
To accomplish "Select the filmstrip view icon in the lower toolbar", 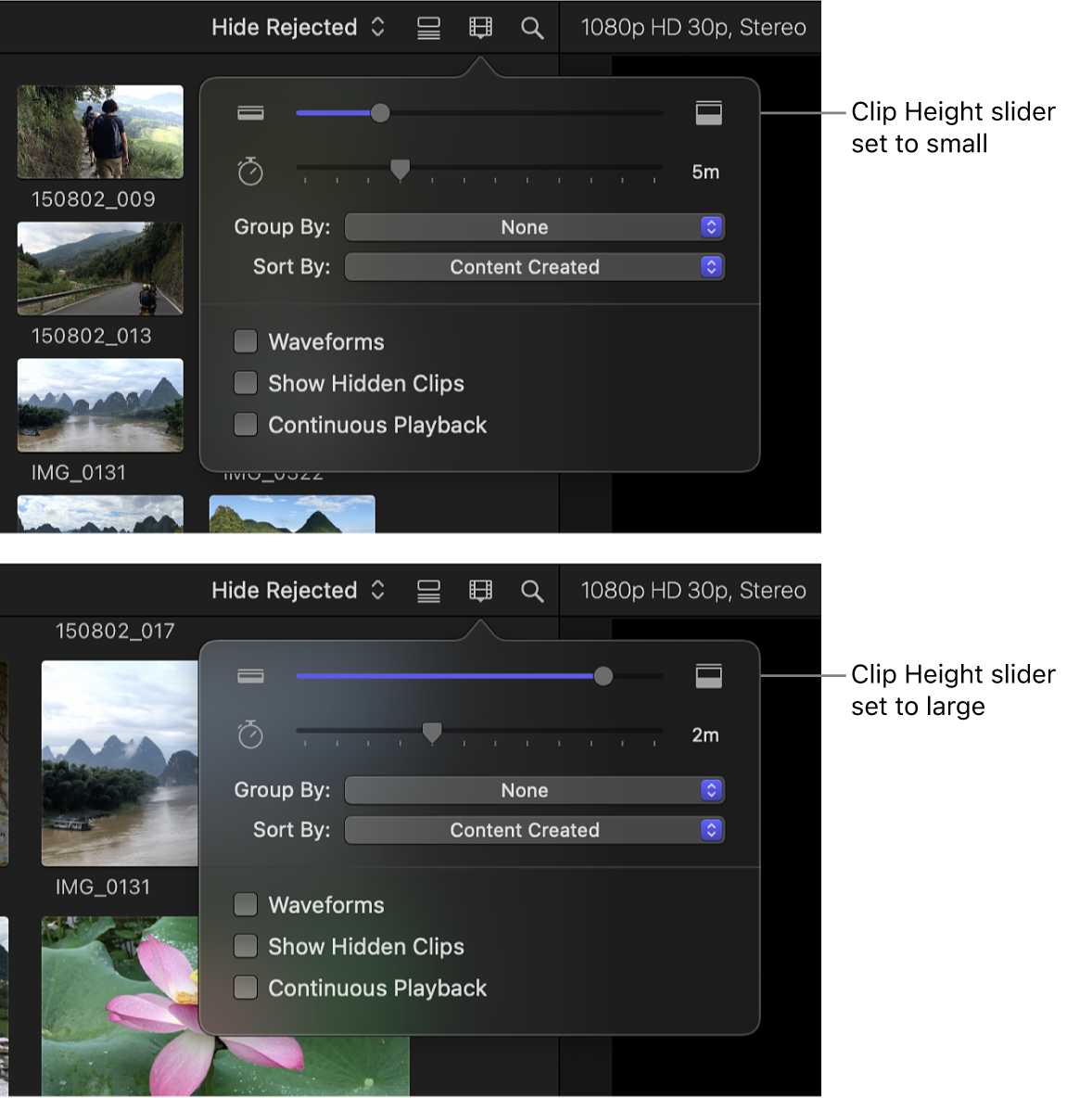I will click(x=479, y=590).
